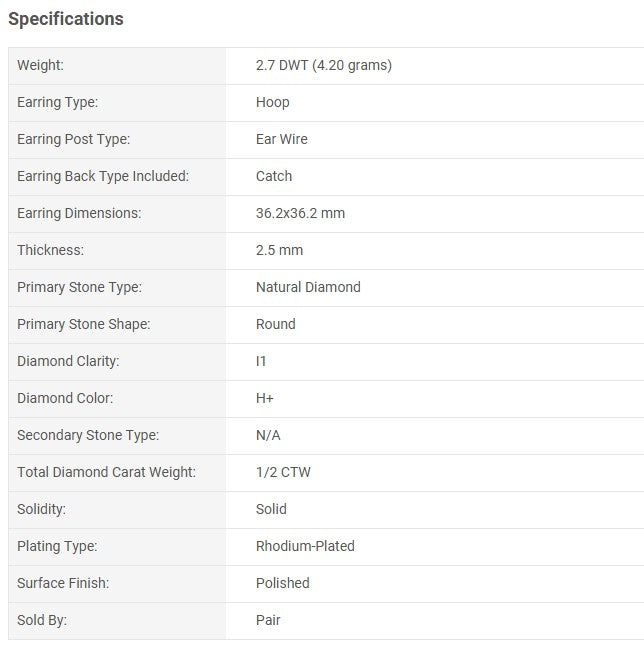The height and width of the screenshot is (651, 644).
Task: Click the Pair value in Sold By row
Action: 268,620
